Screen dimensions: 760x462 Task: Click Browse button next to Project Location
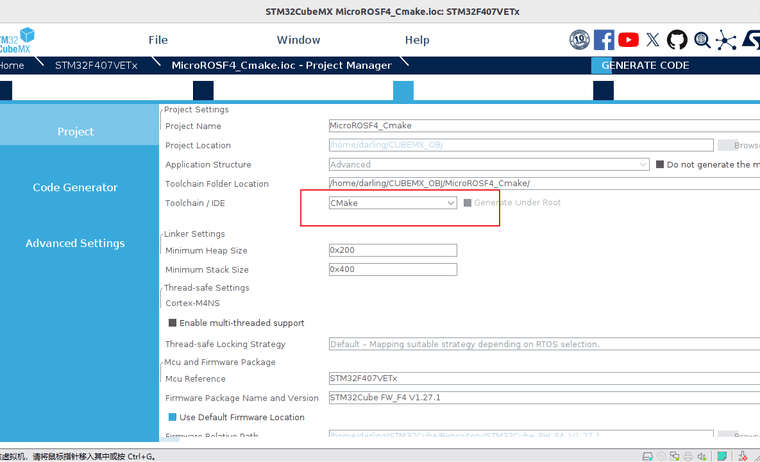click(x=739, y=145)
